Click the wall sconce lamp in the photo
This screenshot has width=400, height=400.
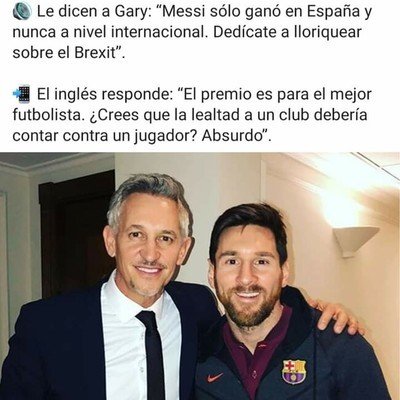coord(356,239)
